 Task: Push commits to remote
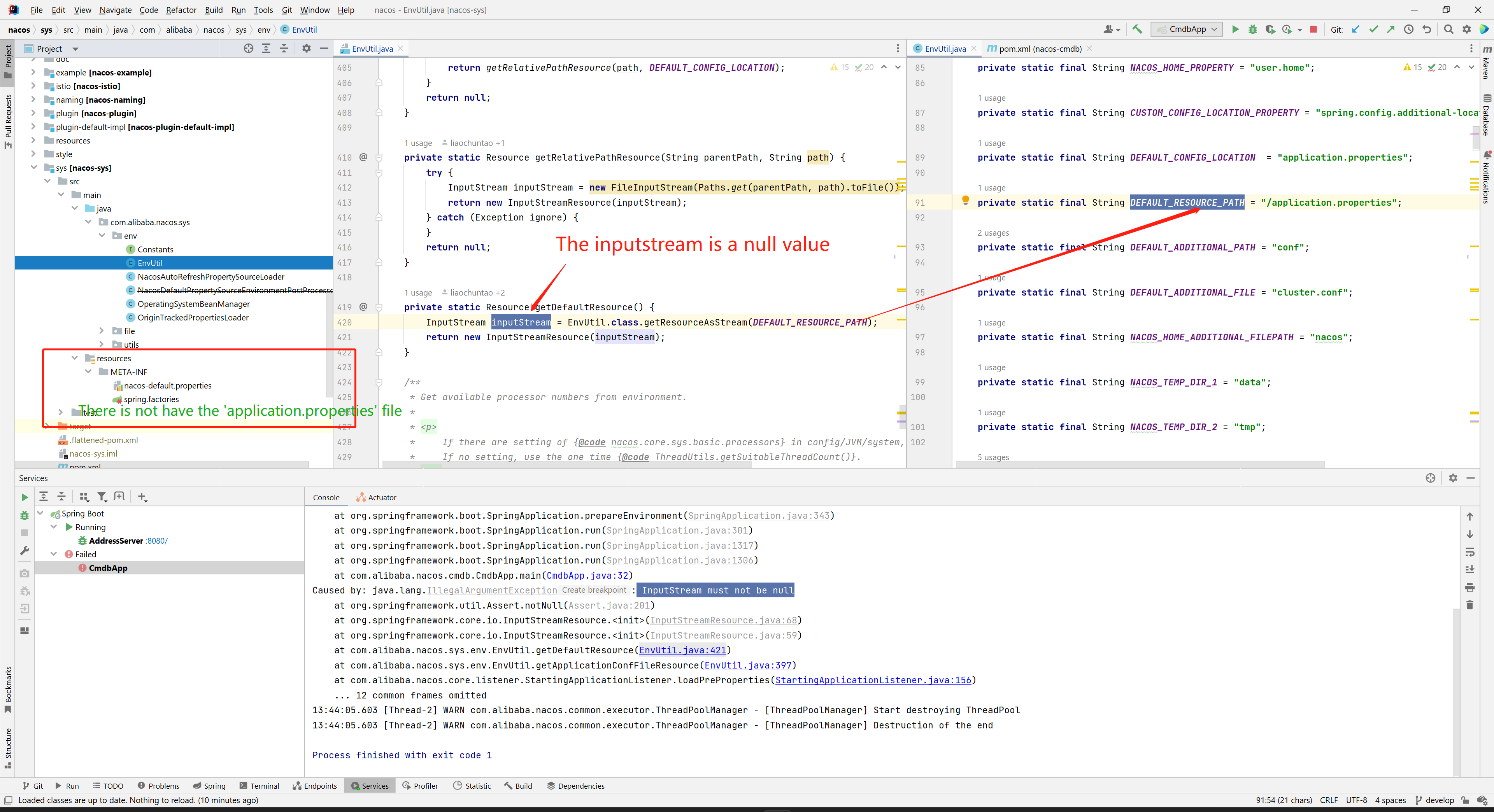coord(1391,29)
